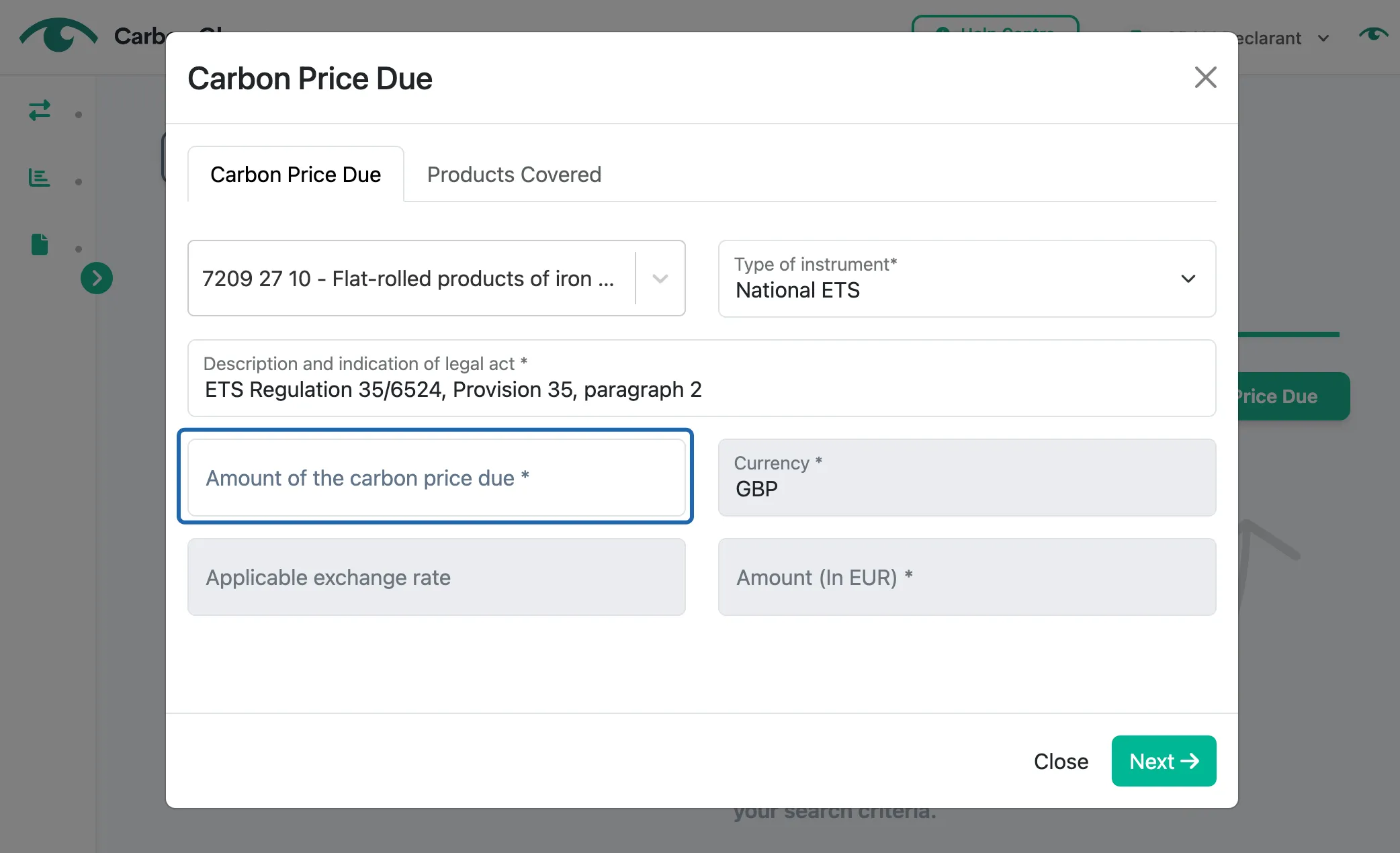This screenshot has height=853, width=1400.
Task: Click the eye icon at top right
Action: point(1372,34)
